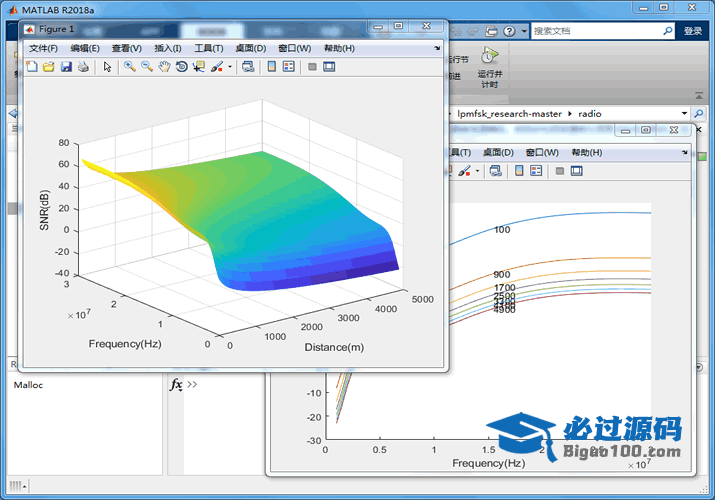
Task: Click the Zoom Out magnifier in Figure 1
Action: pos(147,67)
